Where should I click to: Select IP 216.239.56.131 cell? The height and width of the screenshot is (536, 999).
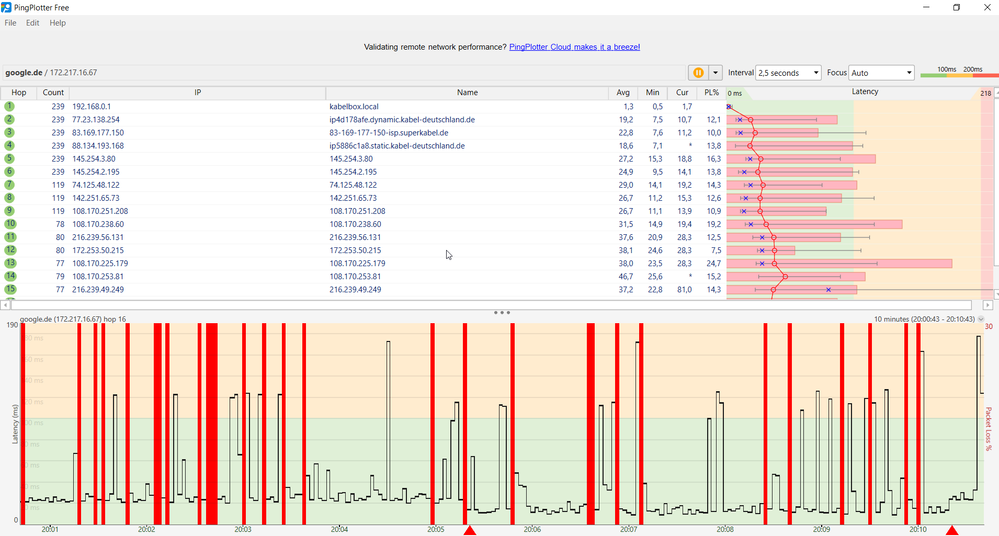click(98, 237)
